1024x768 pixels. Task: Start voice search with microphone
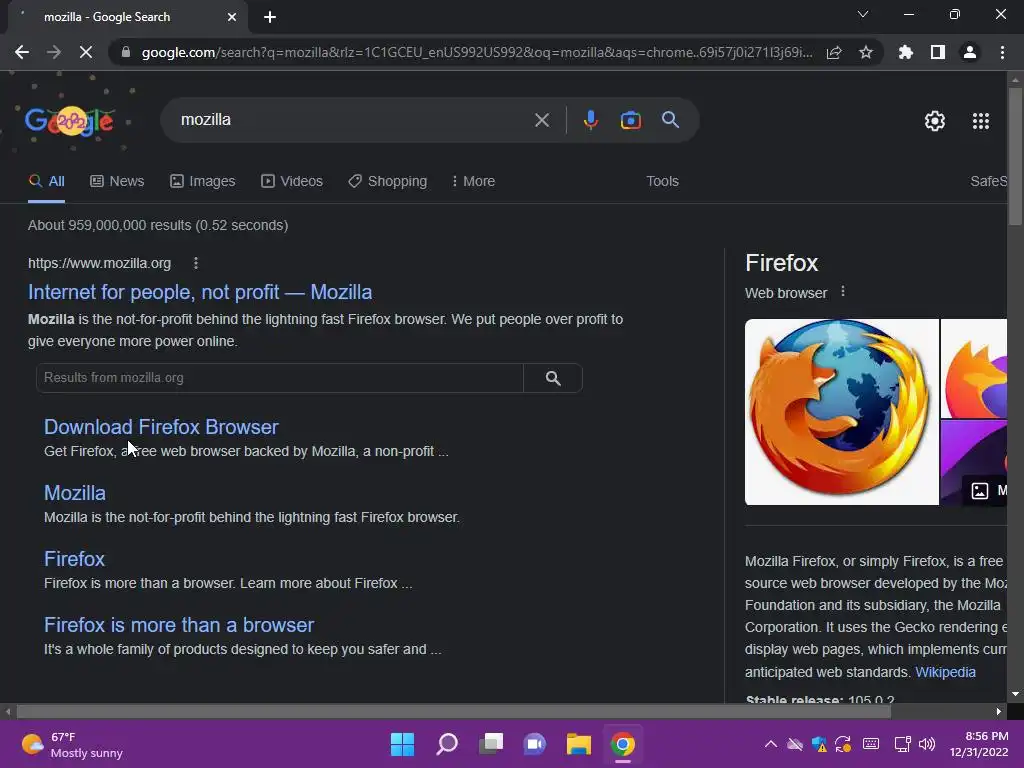591,120
